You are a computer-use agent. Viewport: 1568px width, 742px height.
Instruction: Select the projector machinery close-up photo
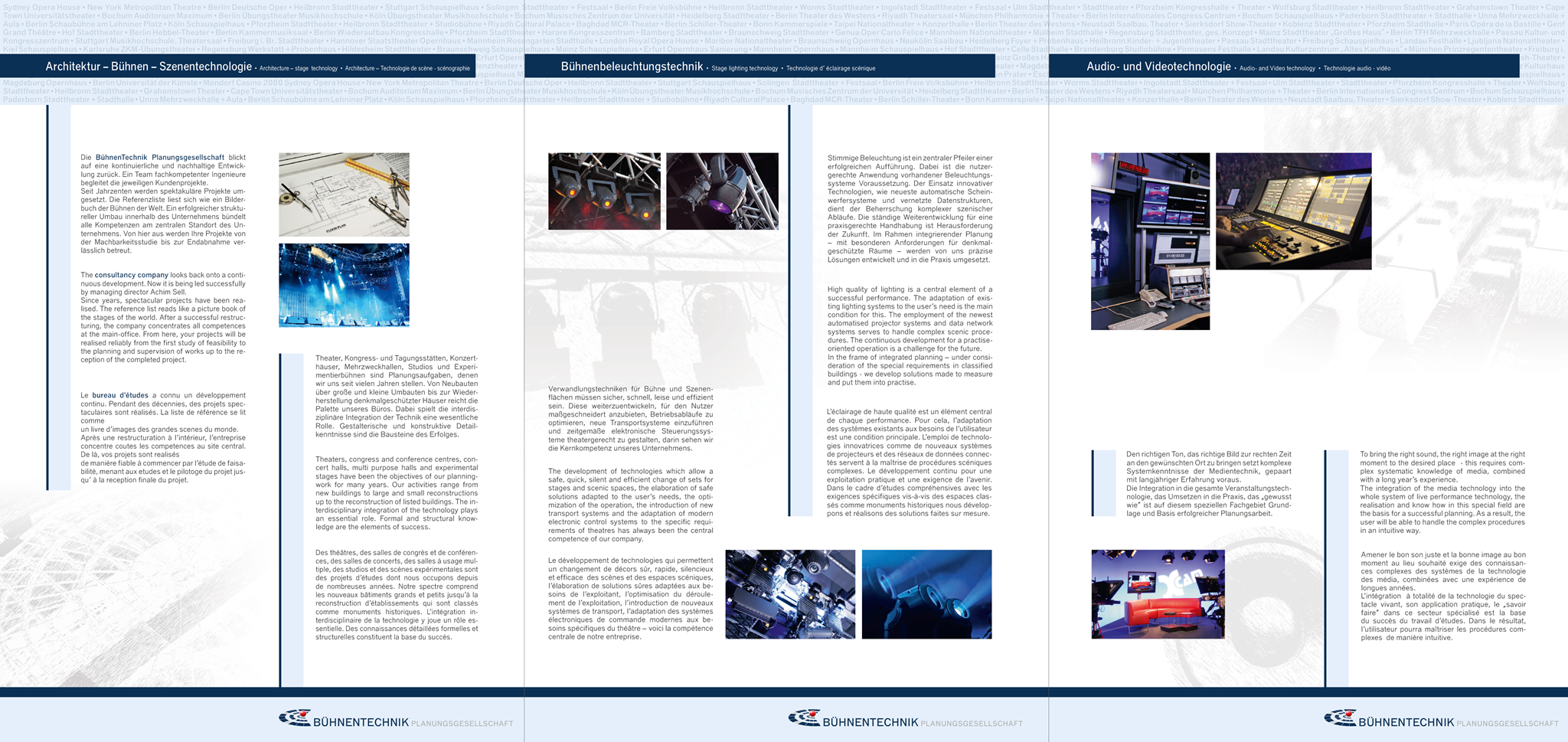coord(790,593)
